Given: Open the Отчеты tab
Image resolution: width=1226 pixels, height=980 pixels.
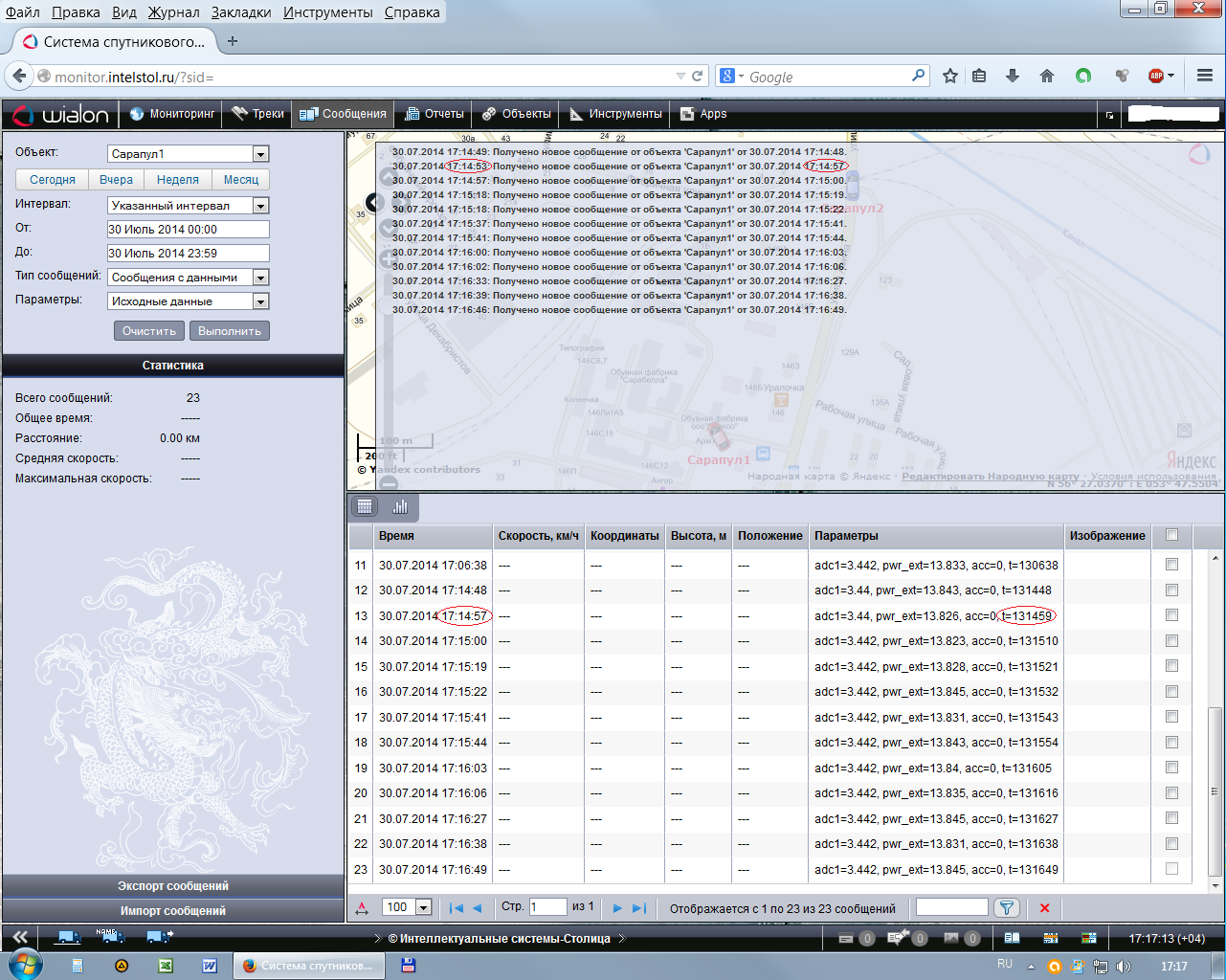Looking at the screenshot, I should coord(435,114).
